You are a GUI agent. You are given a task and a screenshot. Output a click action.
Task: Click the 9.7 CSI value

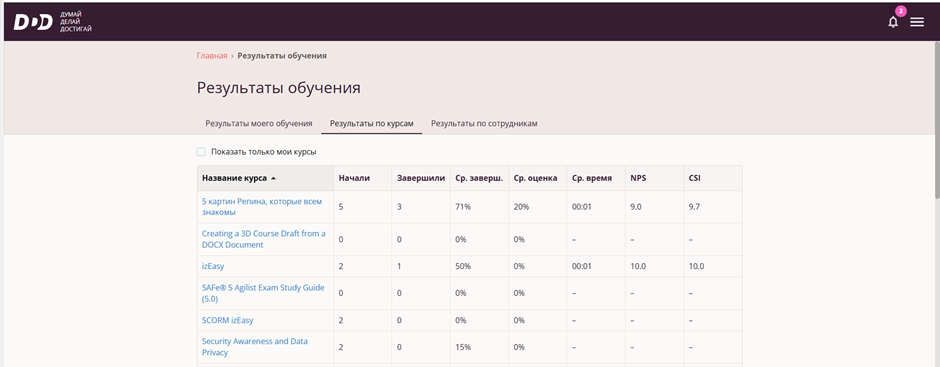(x=694, y=206)
